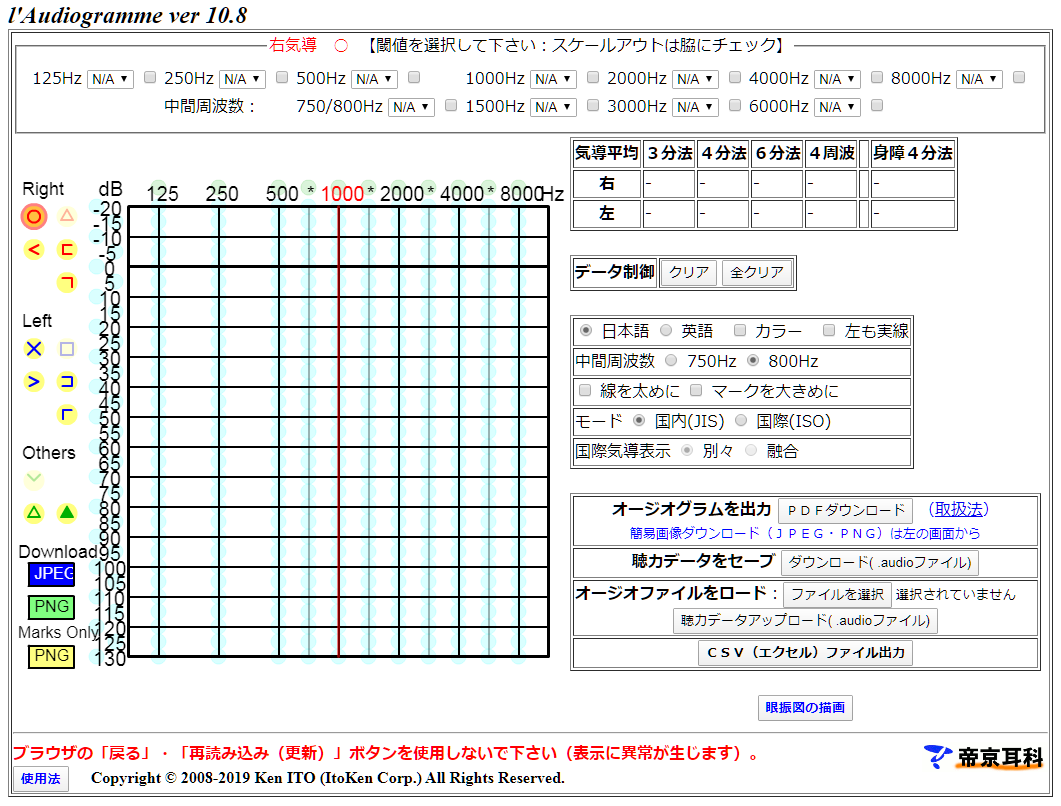Open the 1000Hz threshold dropdown
Screen dimensions: 1061x806
[x=553, y=79]
